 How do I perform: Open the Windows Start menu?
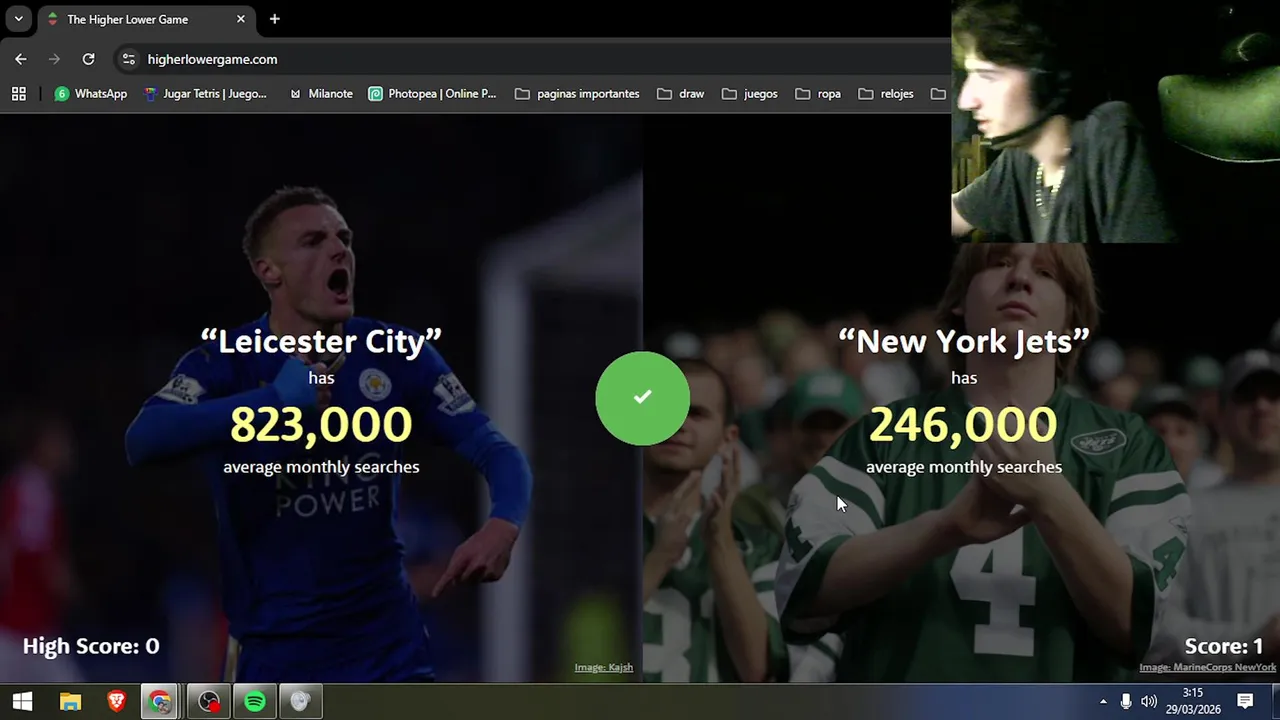[x=22, y=702]
